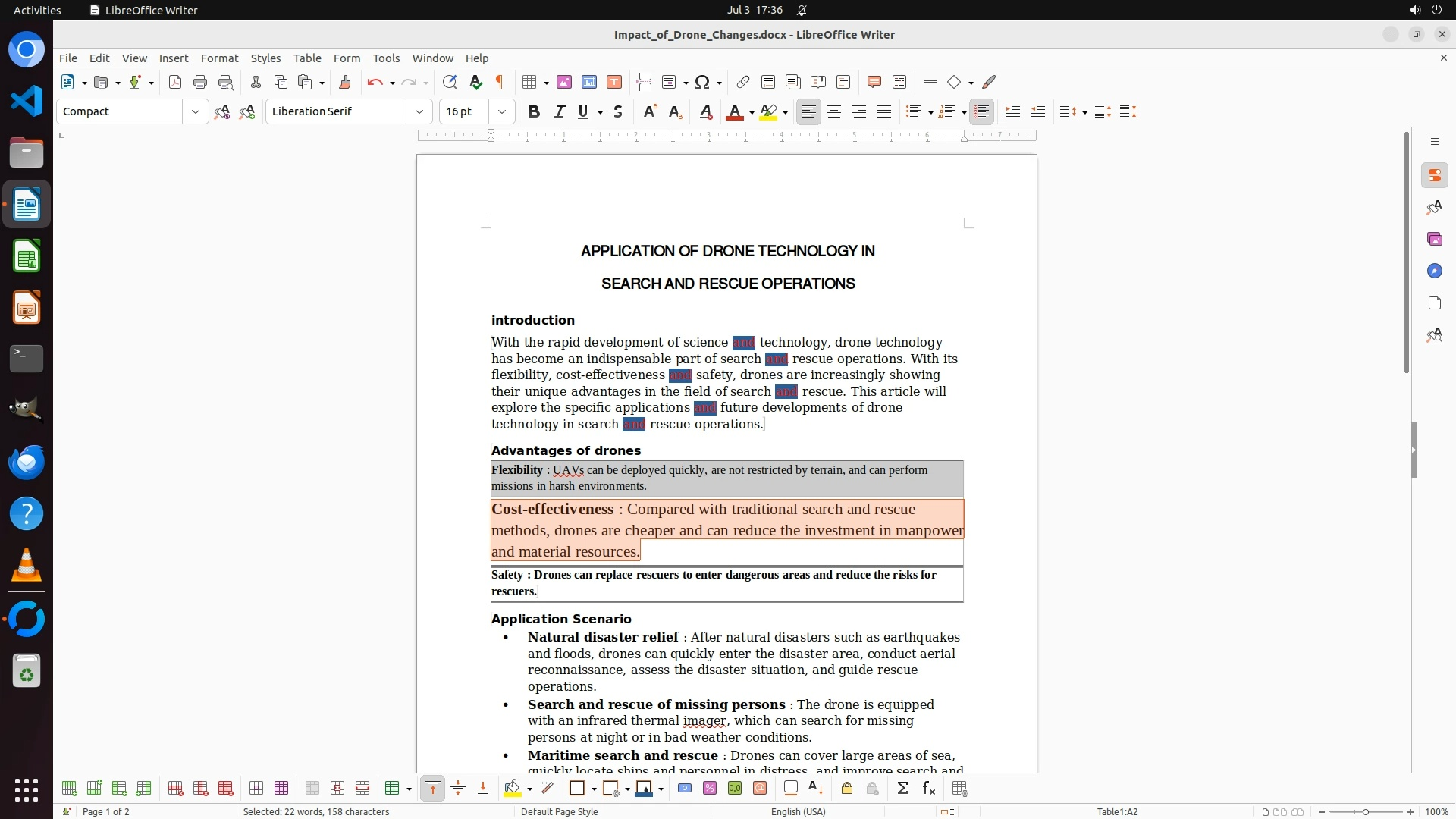Click the Strikethrough formatting icon
This screenshot has width=1456, height=819.
[x=618, y=111]
